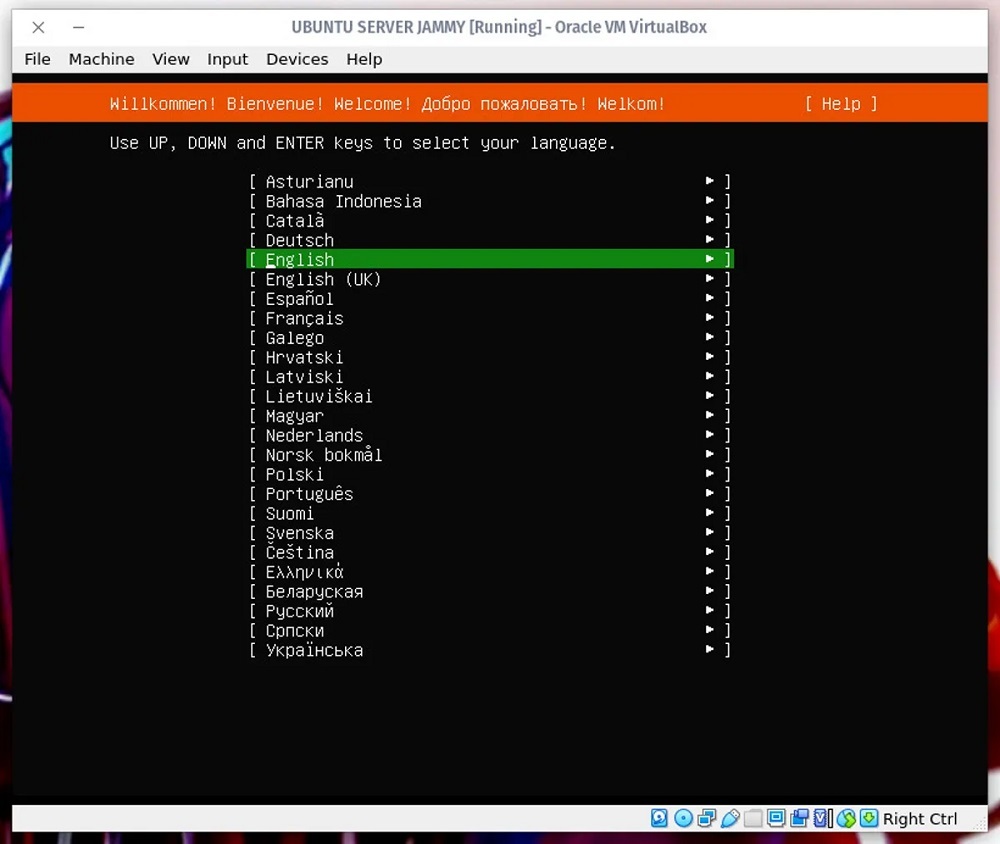The image size is (1000, 844).
Task: Close the VirtualBox window
Action: tap(38, 27)
